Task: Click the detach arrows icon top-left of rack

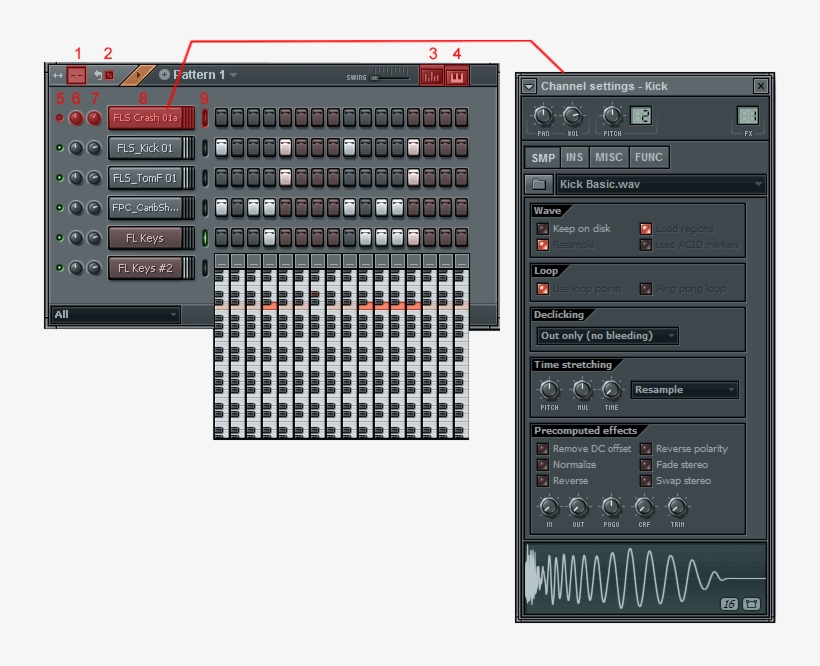Action: (x=57, y=76)
